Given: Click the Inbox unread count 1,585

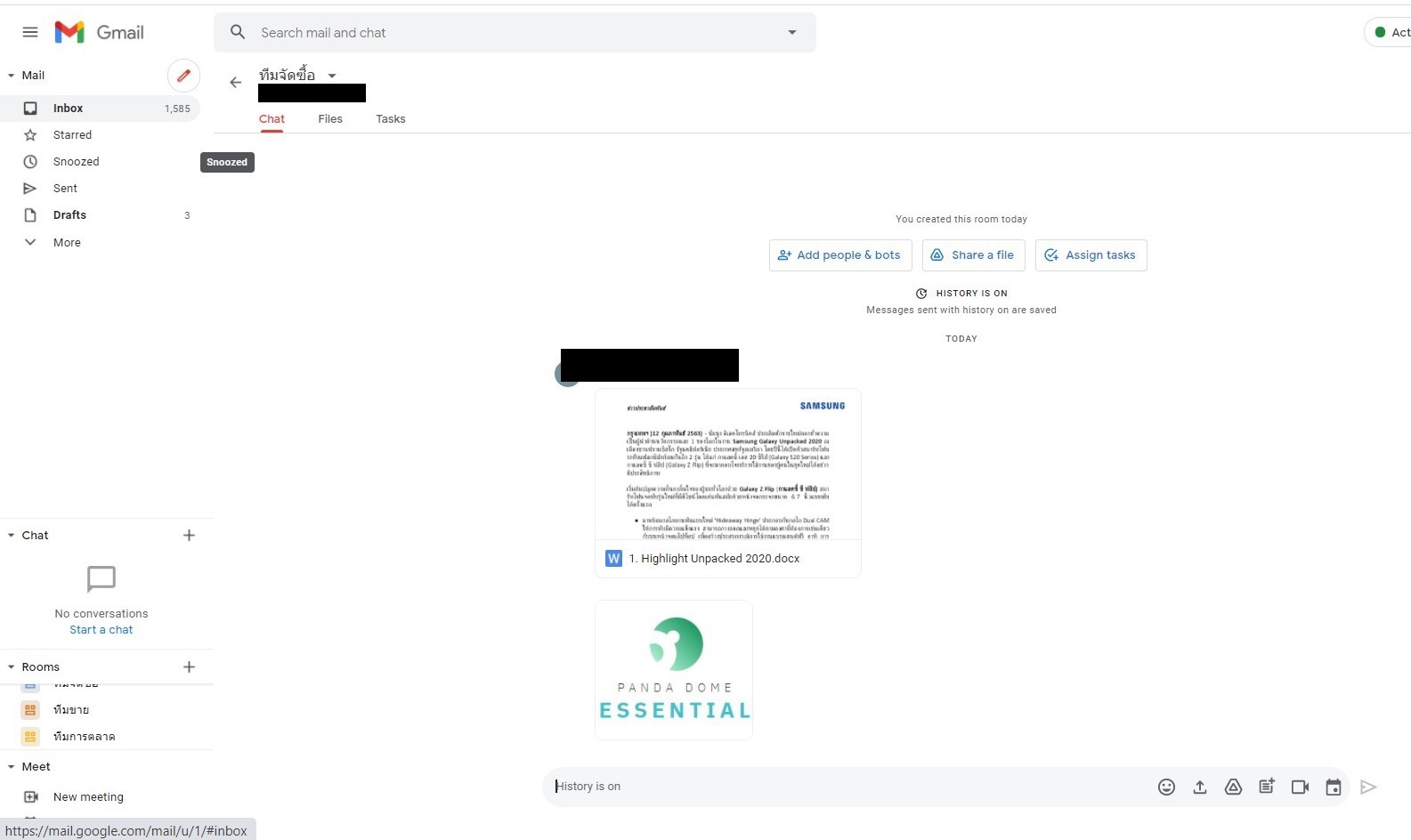Looking at the screenshot, I should click(x=177, y=109).
